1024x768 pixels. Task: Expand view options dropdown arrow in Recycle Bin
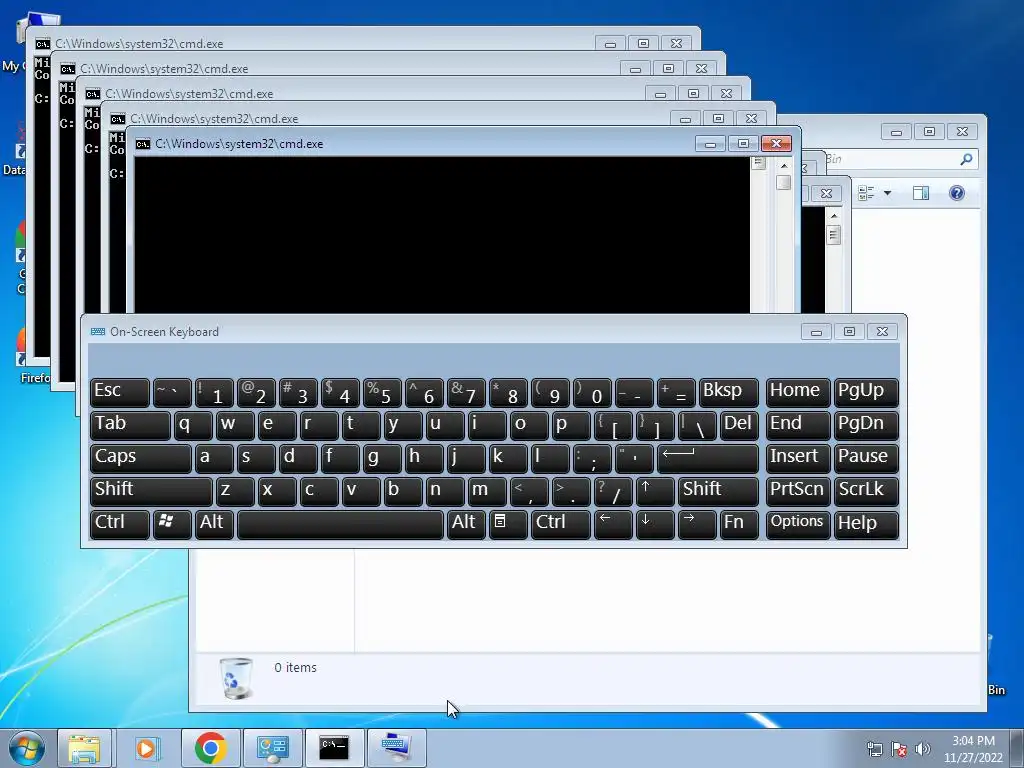point(887,193)
